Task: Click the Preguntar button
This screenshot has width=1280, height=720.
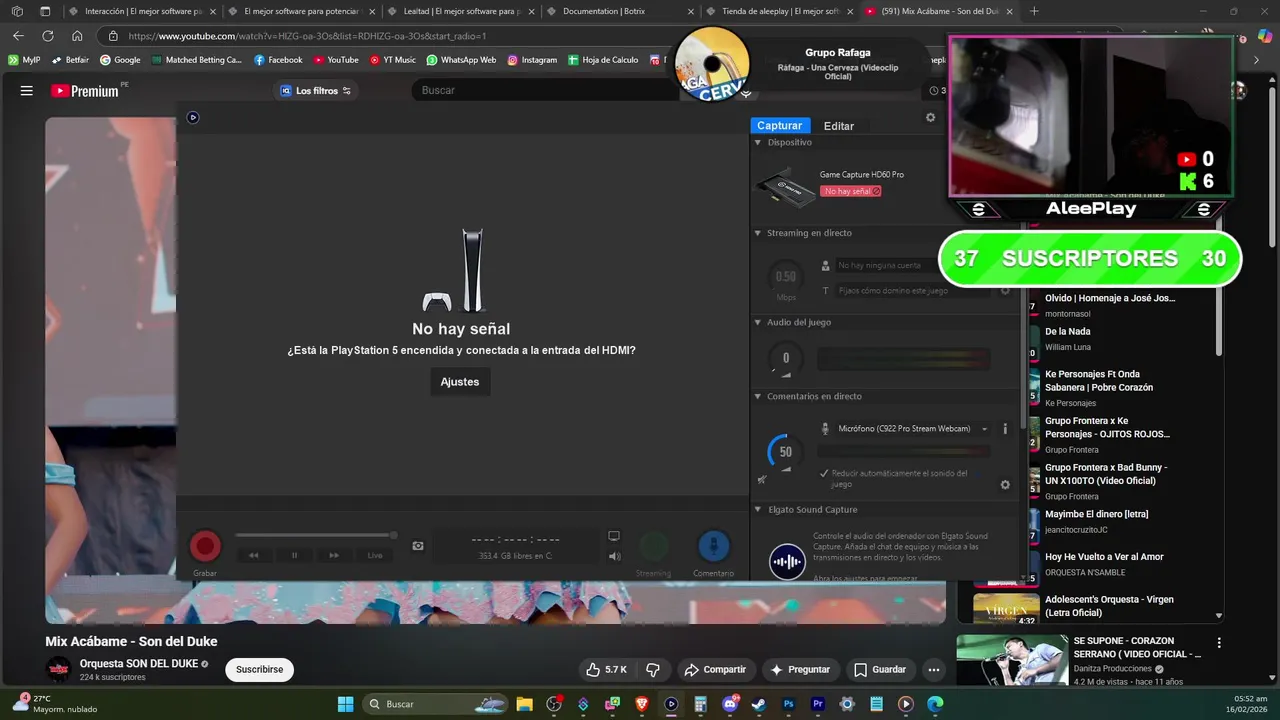Action: tap(800, 669)
